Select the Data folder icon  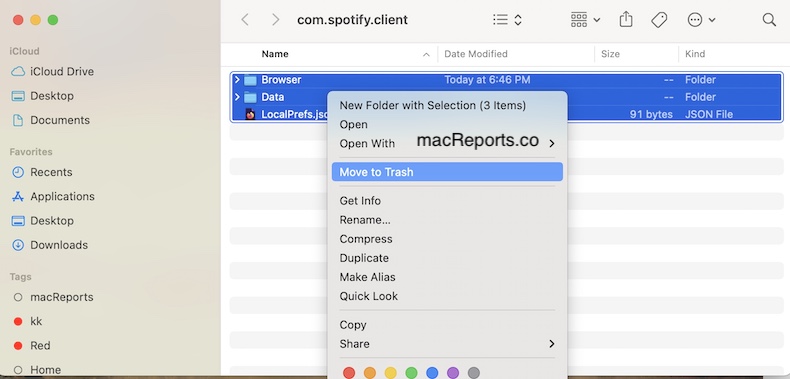point(250,97)
